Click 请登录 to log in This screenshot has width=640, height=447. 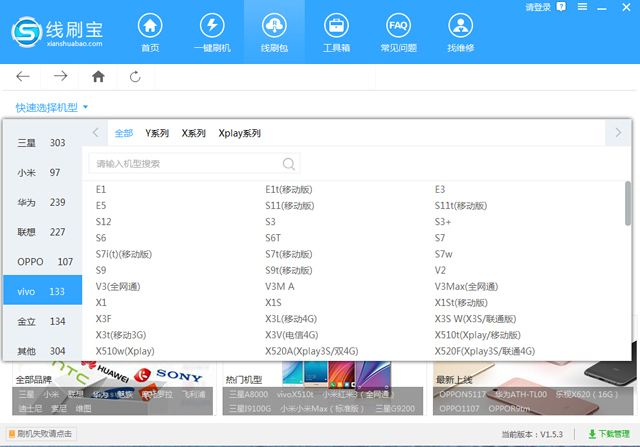tap(538, 7)
